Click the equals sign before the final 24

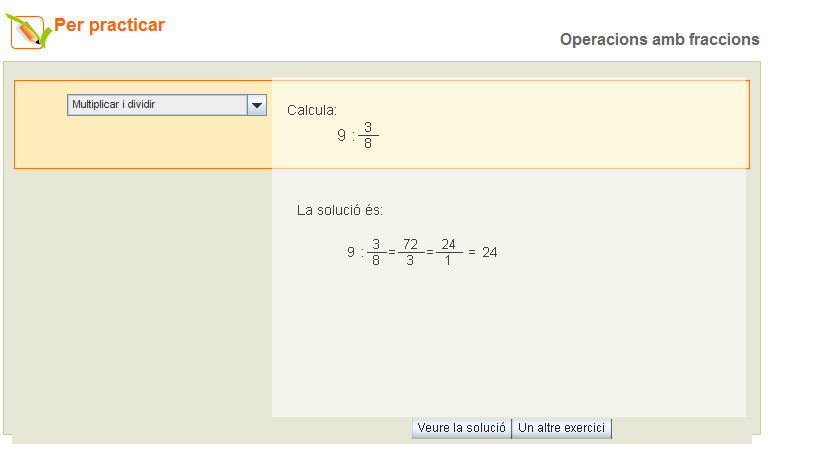471,252
